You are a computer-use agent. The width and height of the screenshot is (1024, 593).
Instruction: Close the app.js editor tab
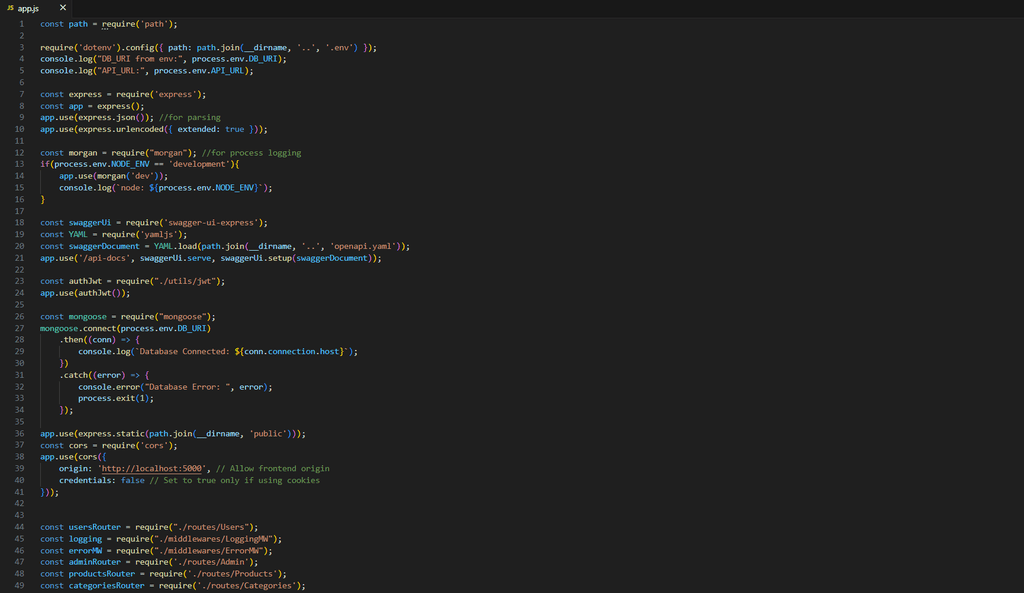(63, 7)
